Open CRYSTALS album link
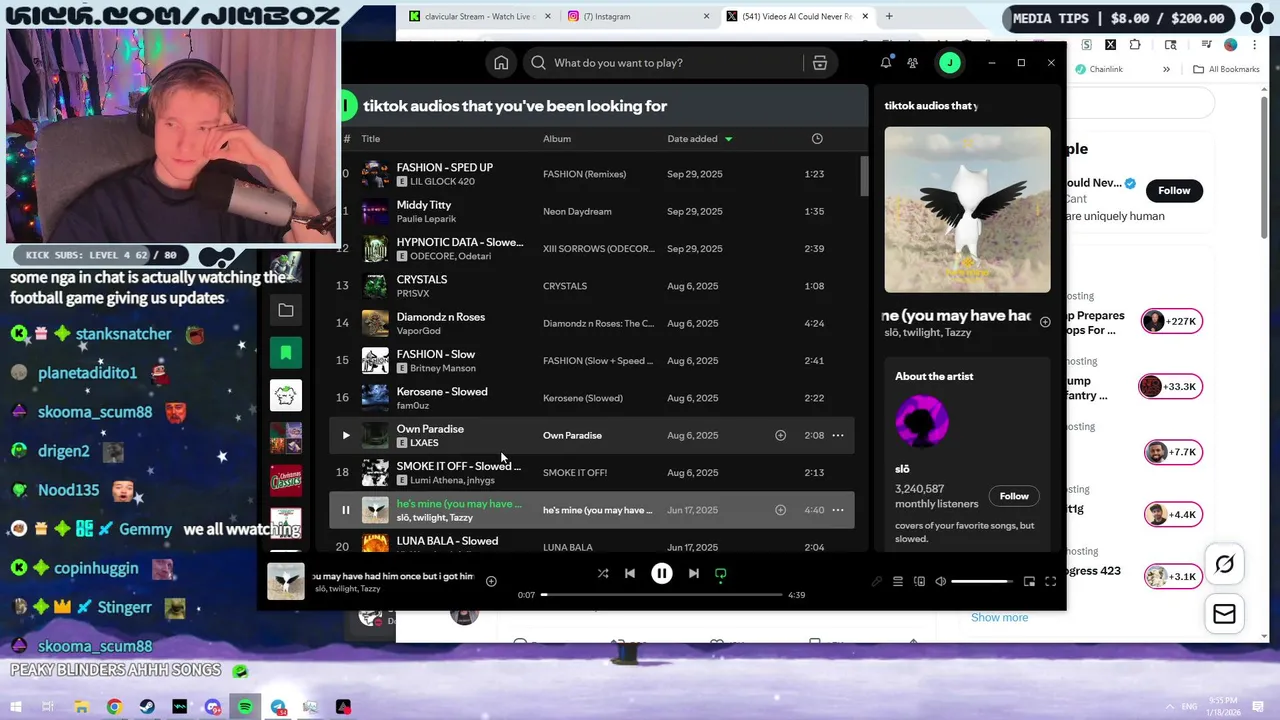 pyautogui.click(x=565, y=286)
